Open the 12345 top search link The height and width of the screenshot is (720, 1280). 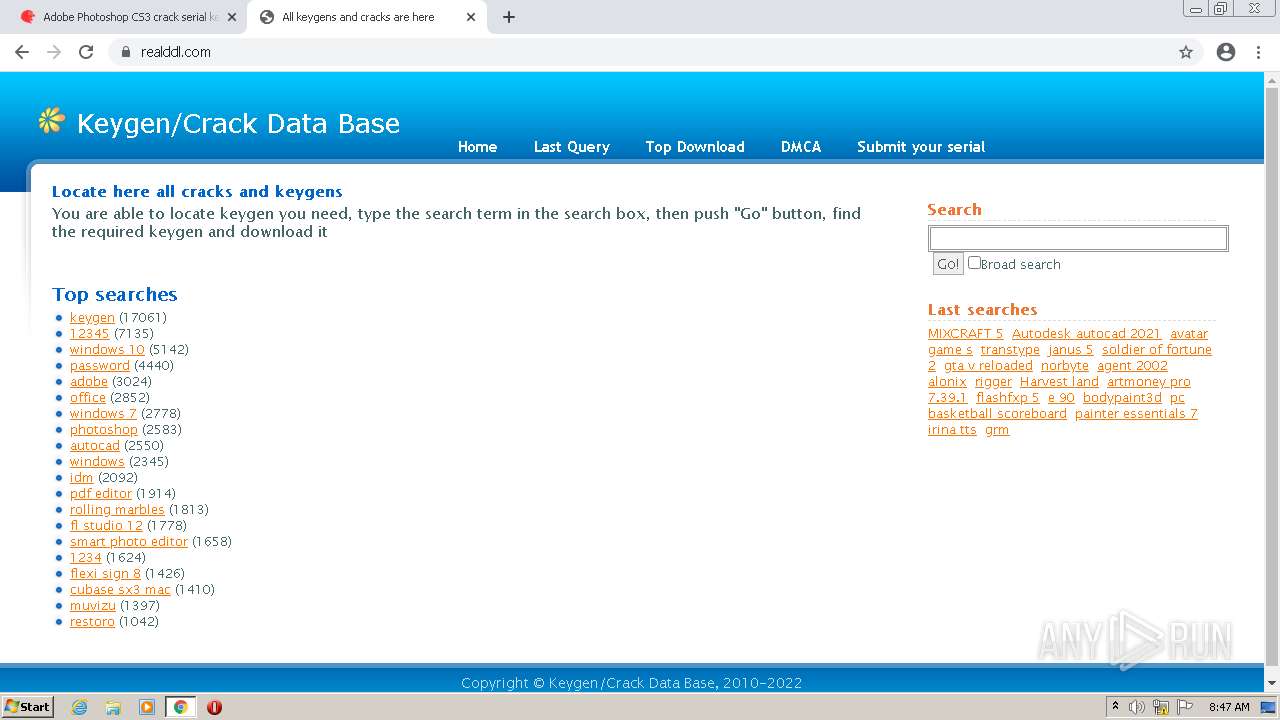(90, 334)
